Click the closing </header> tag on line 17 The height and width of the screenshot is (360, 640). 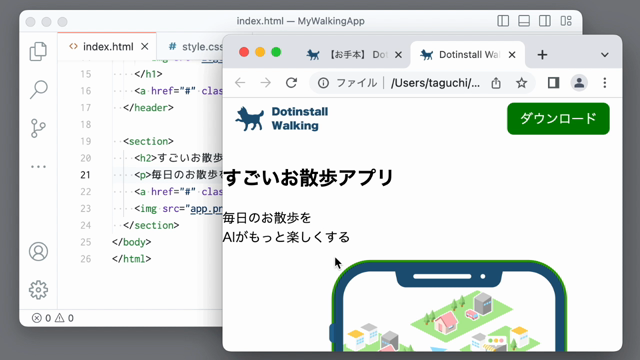pos(148,108)
